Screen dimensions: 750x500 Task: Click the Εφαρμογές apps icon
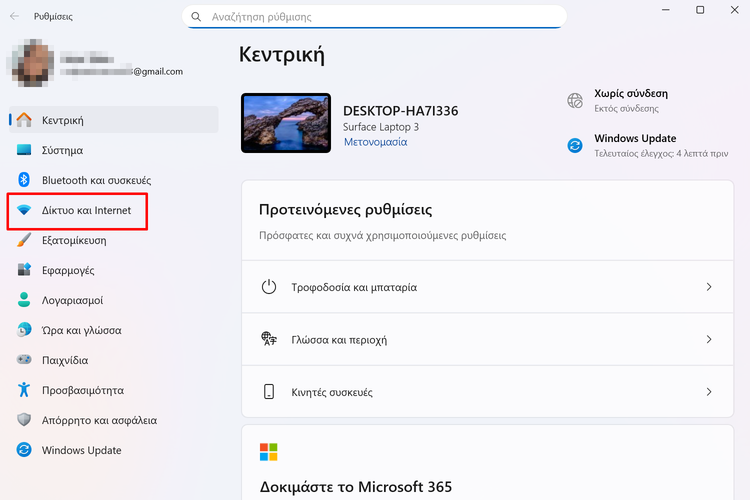tap(25, 270)
